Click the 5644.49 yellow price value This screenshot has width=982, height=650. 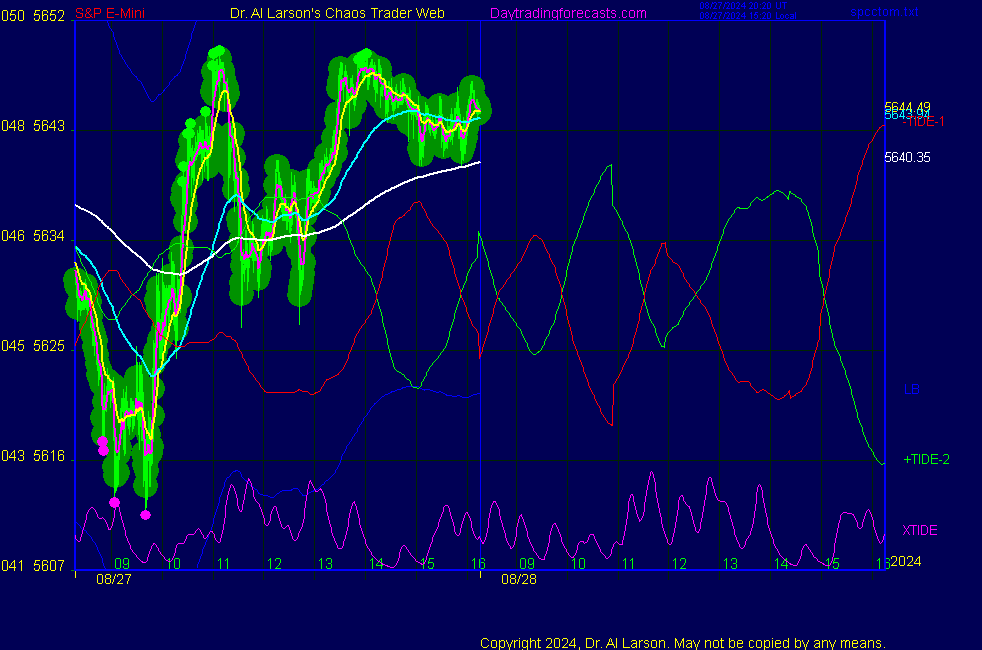coord(907,106)
